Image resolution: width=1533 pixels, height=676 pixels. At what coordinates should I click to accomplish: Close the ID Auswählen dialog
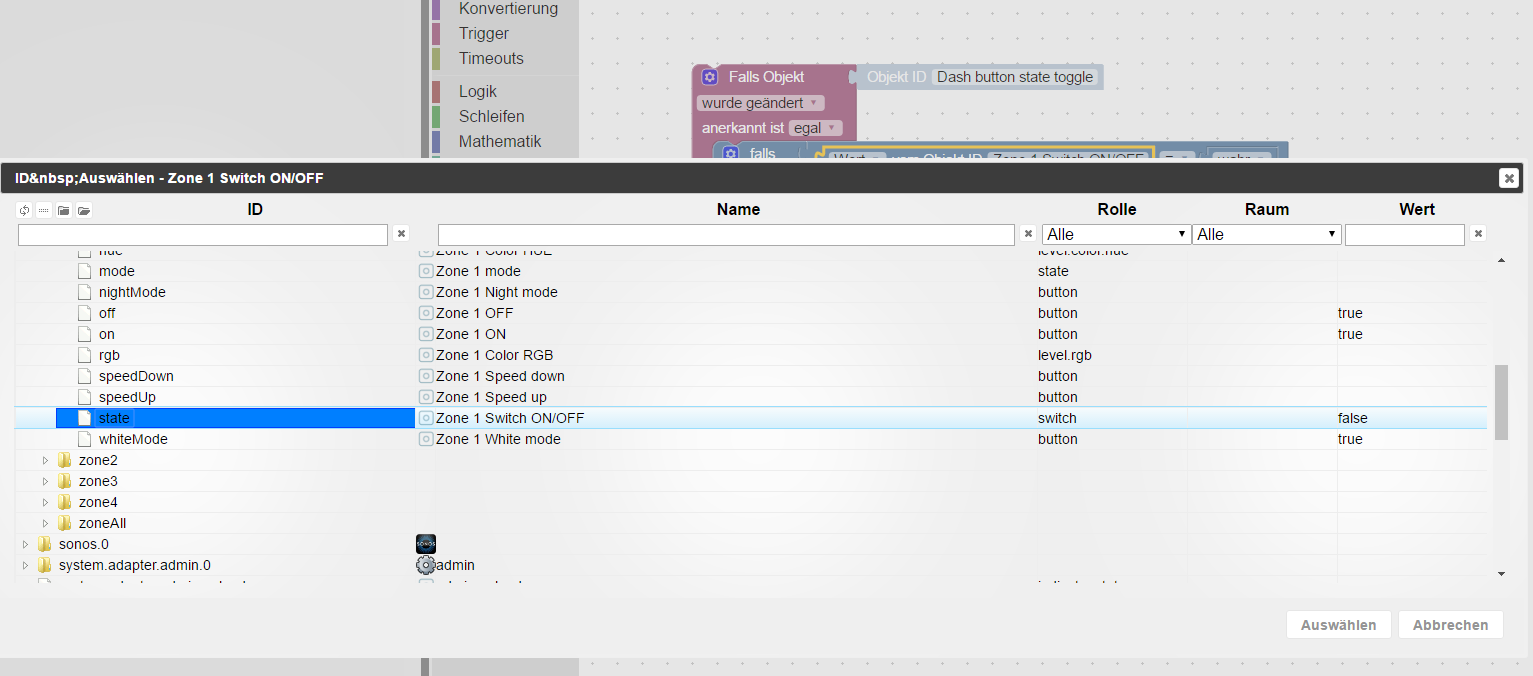(x=1509, y=178)
